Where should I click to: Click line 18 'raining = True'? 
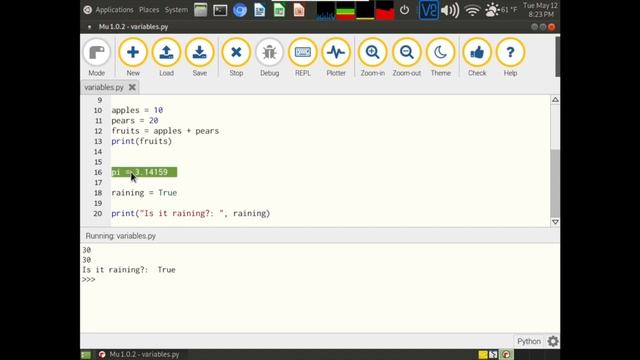[144, 193]
